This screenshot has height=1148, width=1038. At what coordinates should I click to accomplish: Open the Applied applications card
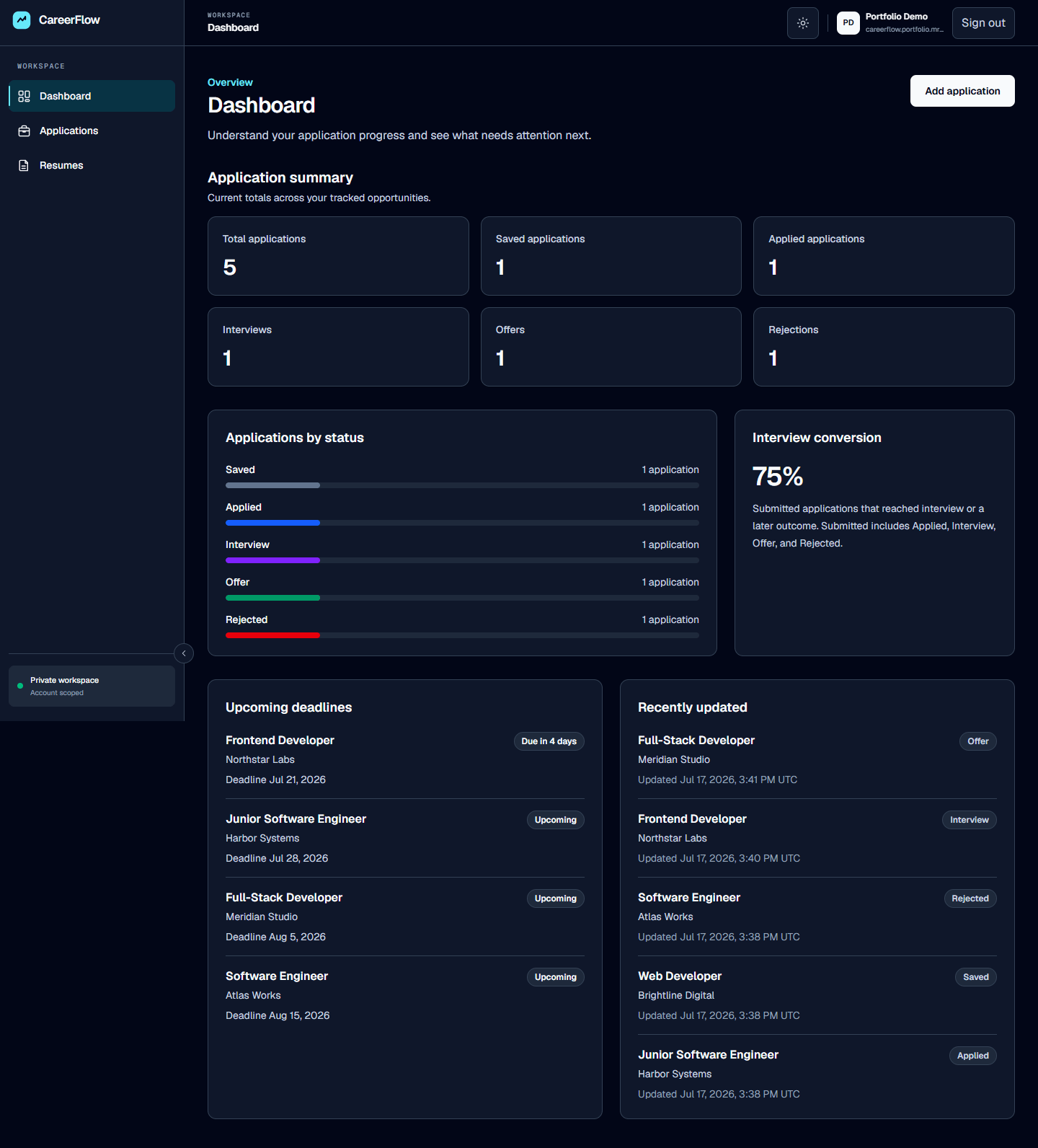884,256
